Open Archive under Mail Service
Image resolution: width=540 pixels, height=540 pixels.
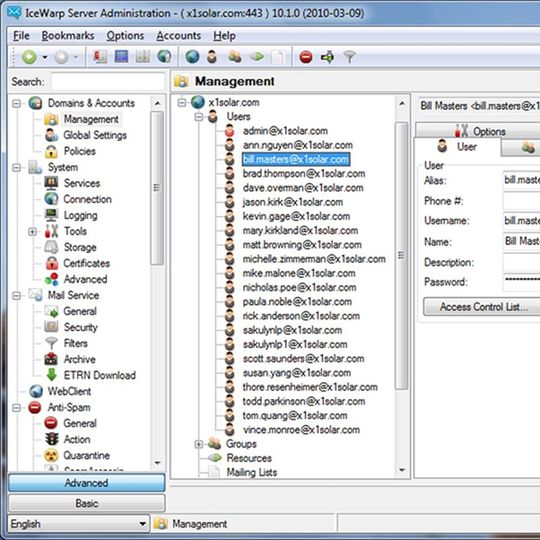80,360
